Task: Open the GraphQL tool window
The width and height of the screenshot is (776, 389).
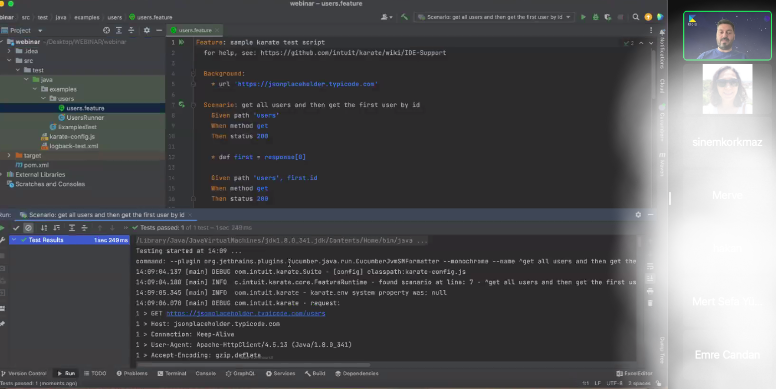Action: [241, 373]
